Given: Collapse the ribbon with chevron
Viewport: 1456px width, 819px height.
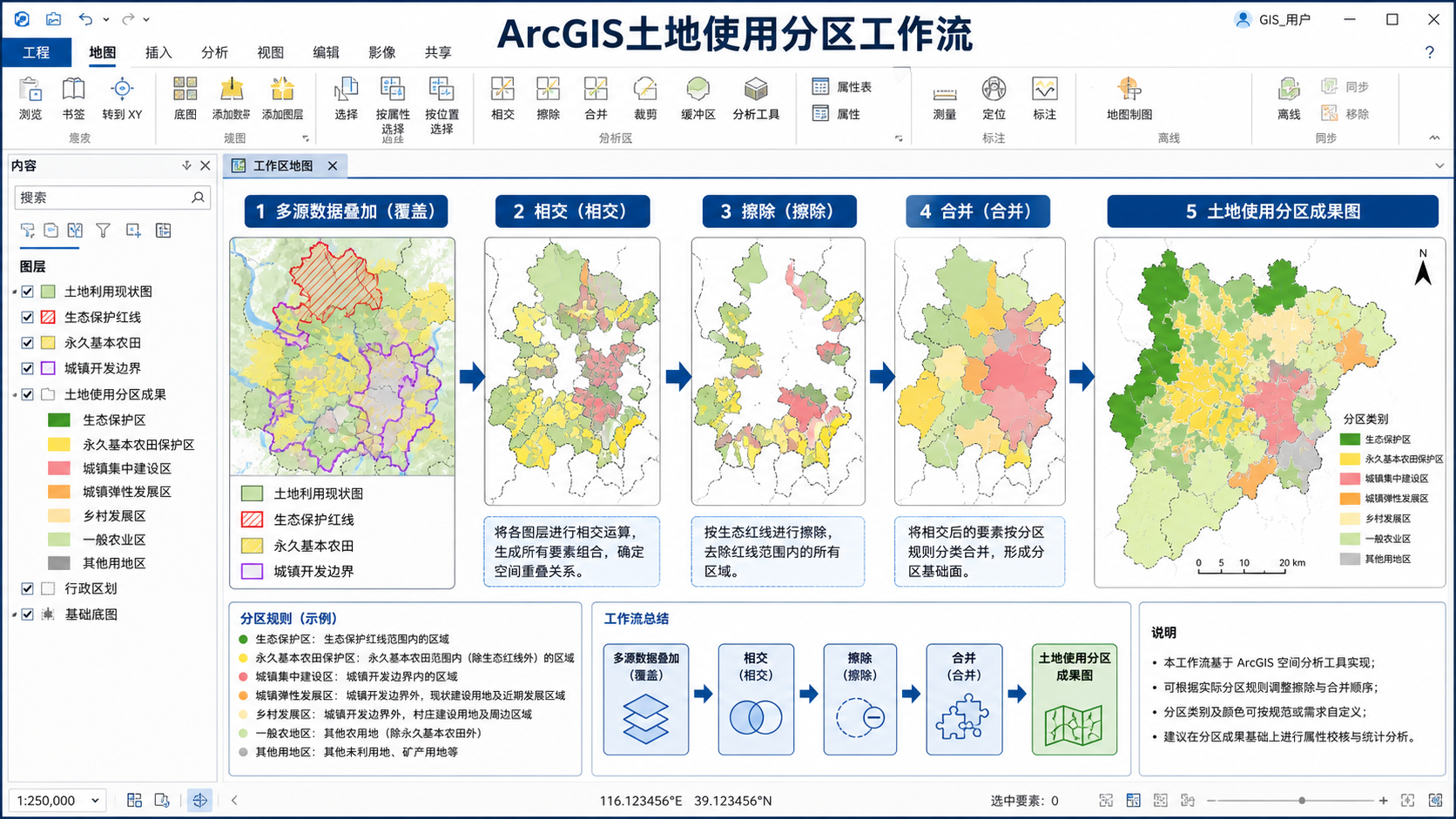Looking at the screenshot, I should (x=1434, y=138).
